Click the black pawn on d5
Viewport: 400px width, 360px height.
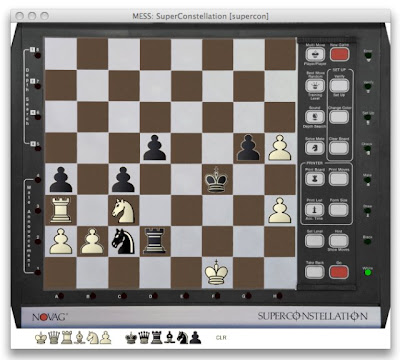pos(155,148)
